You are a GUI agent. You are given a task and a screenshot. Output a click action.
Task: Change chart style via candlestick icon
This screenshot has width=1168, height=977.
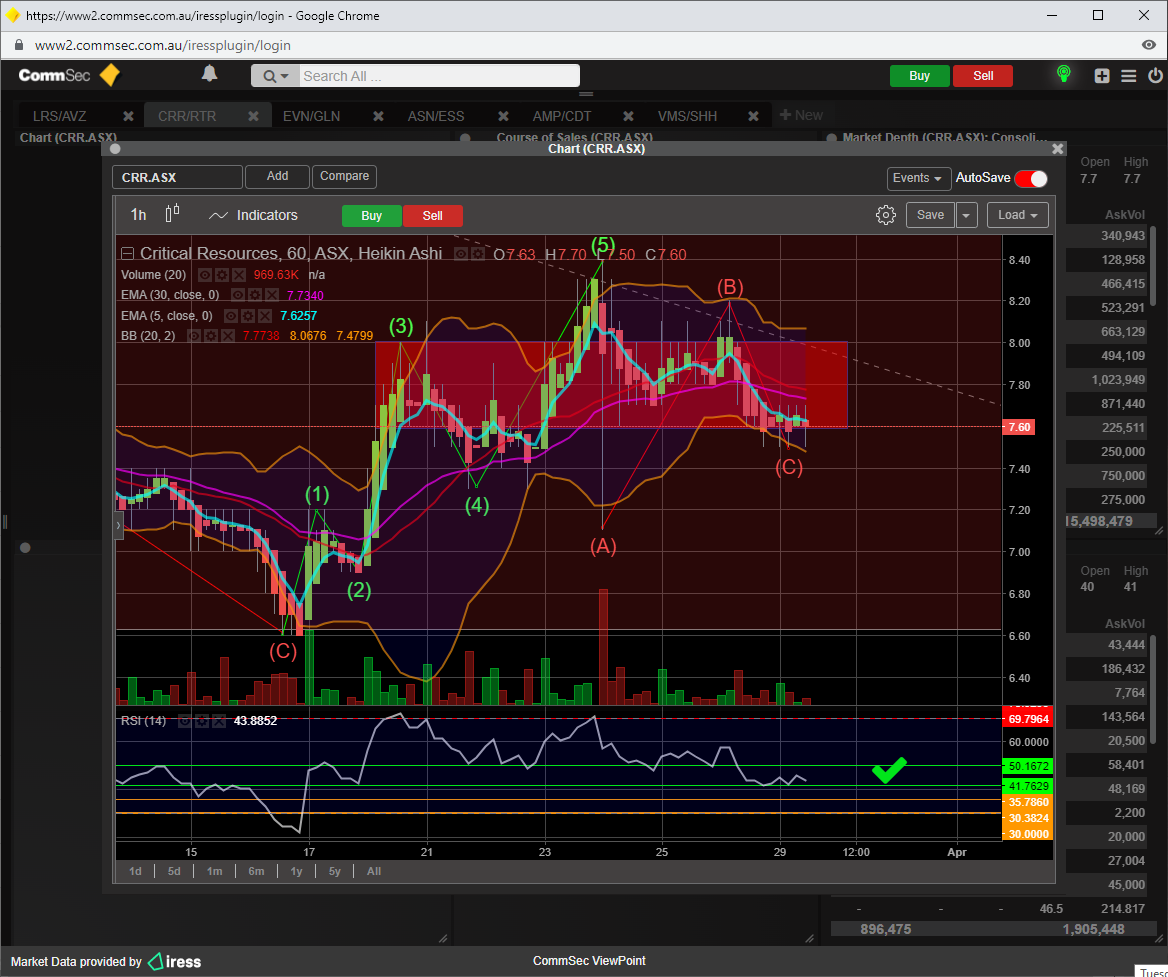[x=172, y=214]
